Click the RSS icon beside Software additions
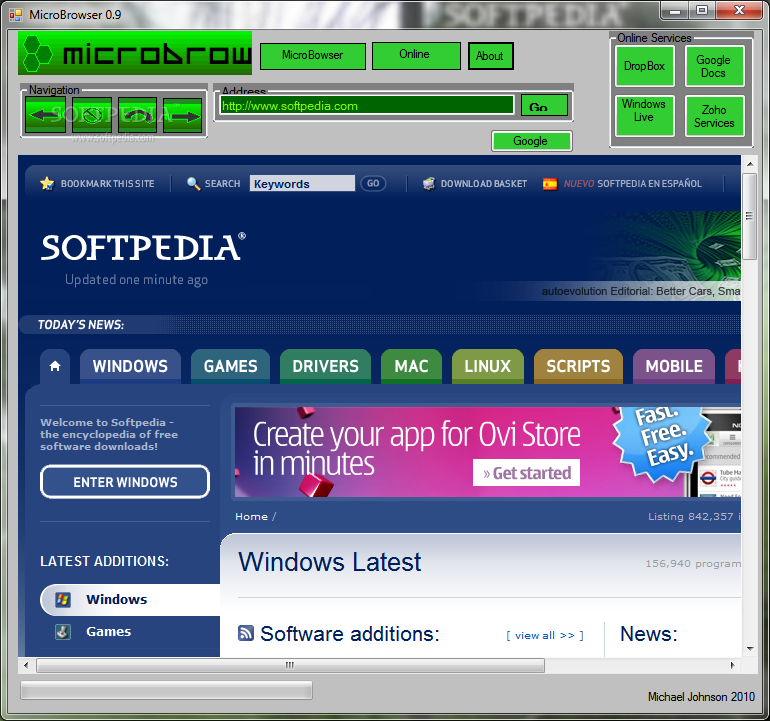770x721 pixels. click(246, 633)
